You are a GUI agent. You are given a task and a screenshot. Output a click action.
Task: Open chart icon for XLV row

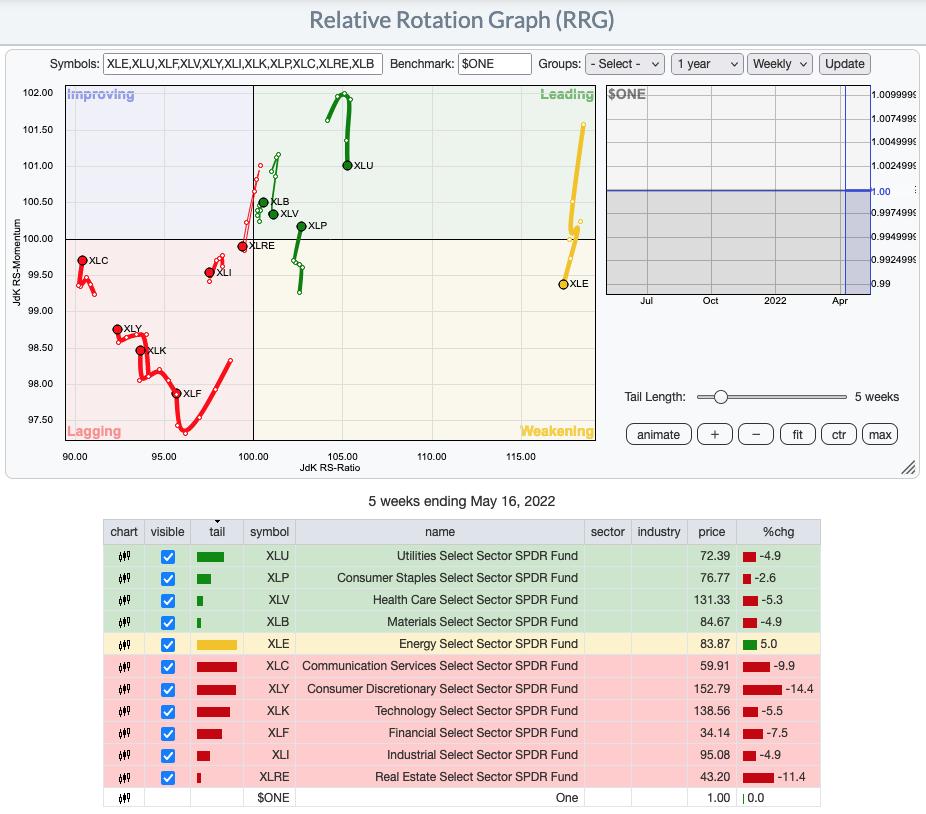click(124, 600)
